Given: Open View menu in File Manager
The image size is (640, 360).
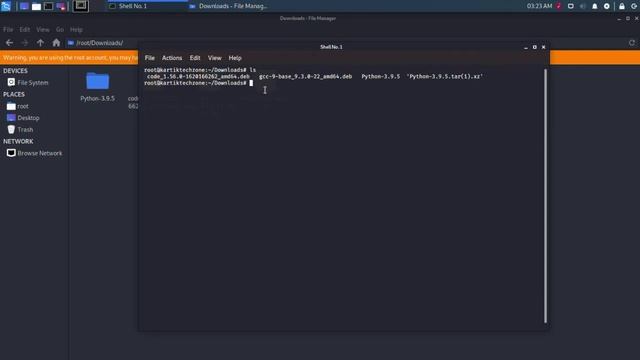Looking at the screenshot, I should pyautogui.click(x=42, y=29).
